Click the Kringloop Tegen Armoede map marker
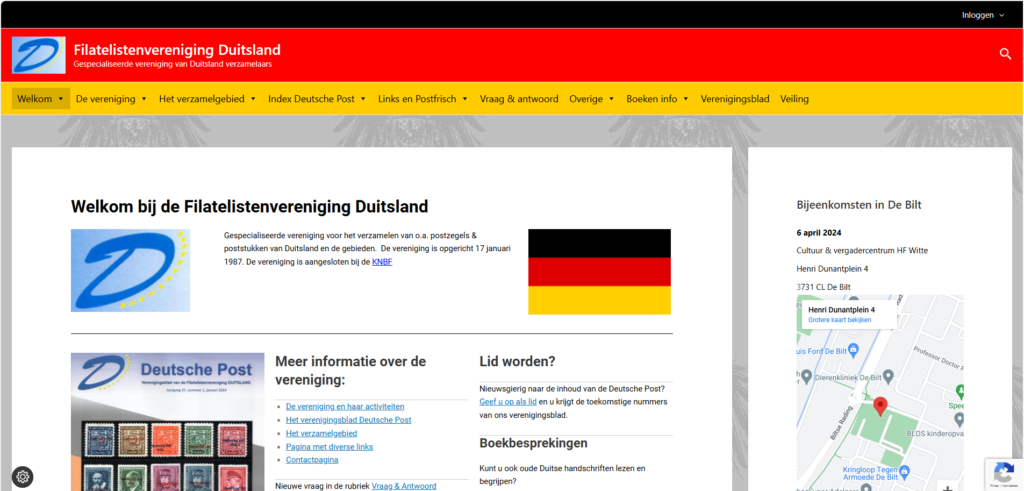The height and width of the screenshot is (491, 1024). tap(904, 470)
